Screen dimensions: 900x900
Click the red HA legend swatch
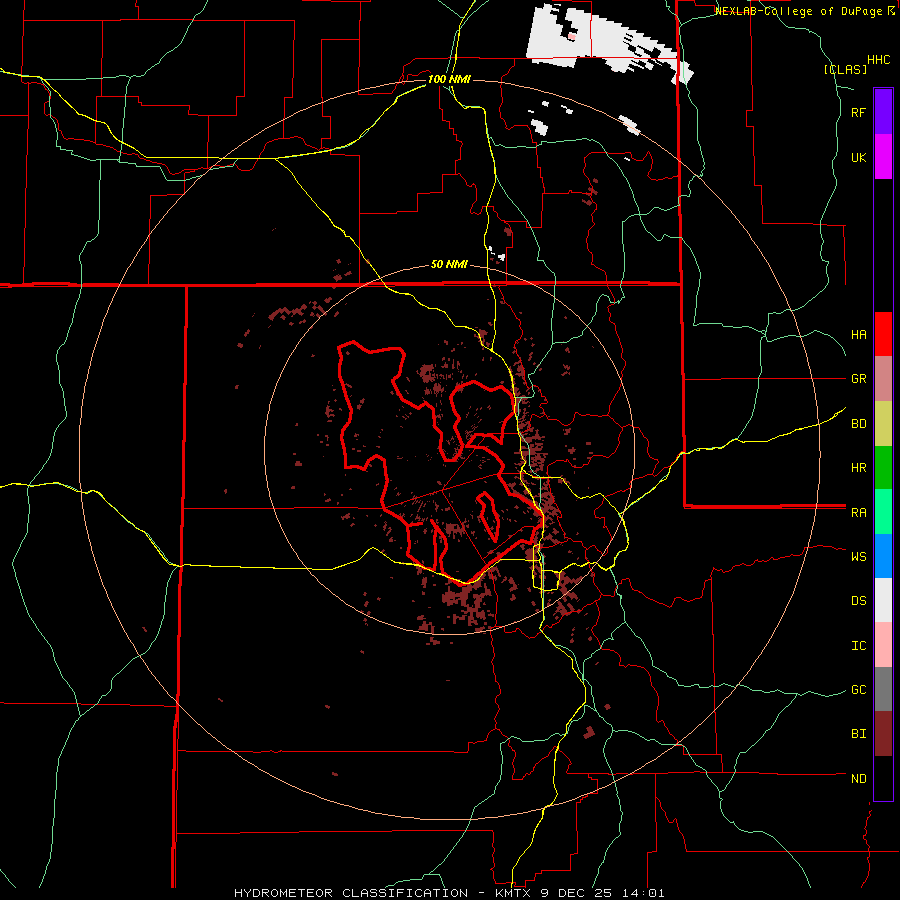click(883, 334)
